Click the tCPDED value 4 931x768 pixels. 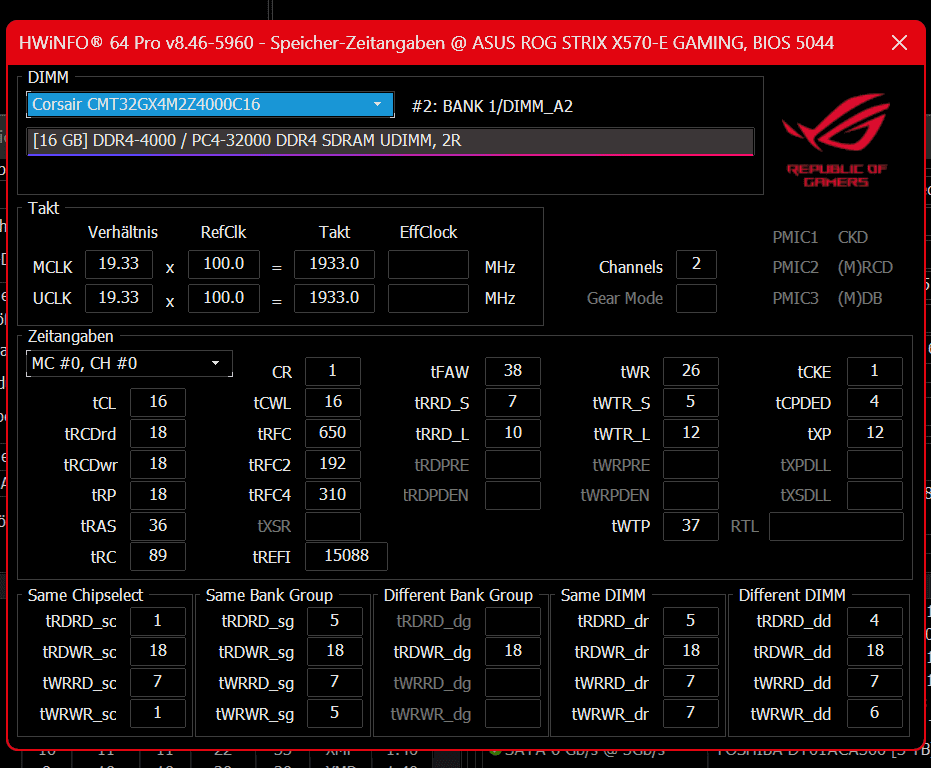click(875, 402)
